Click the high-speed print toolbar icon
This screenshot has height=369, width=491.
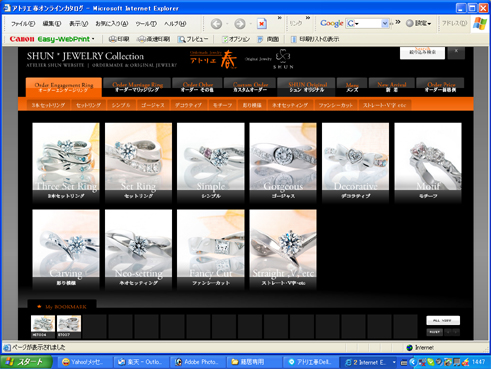click(x=154, y=39)
